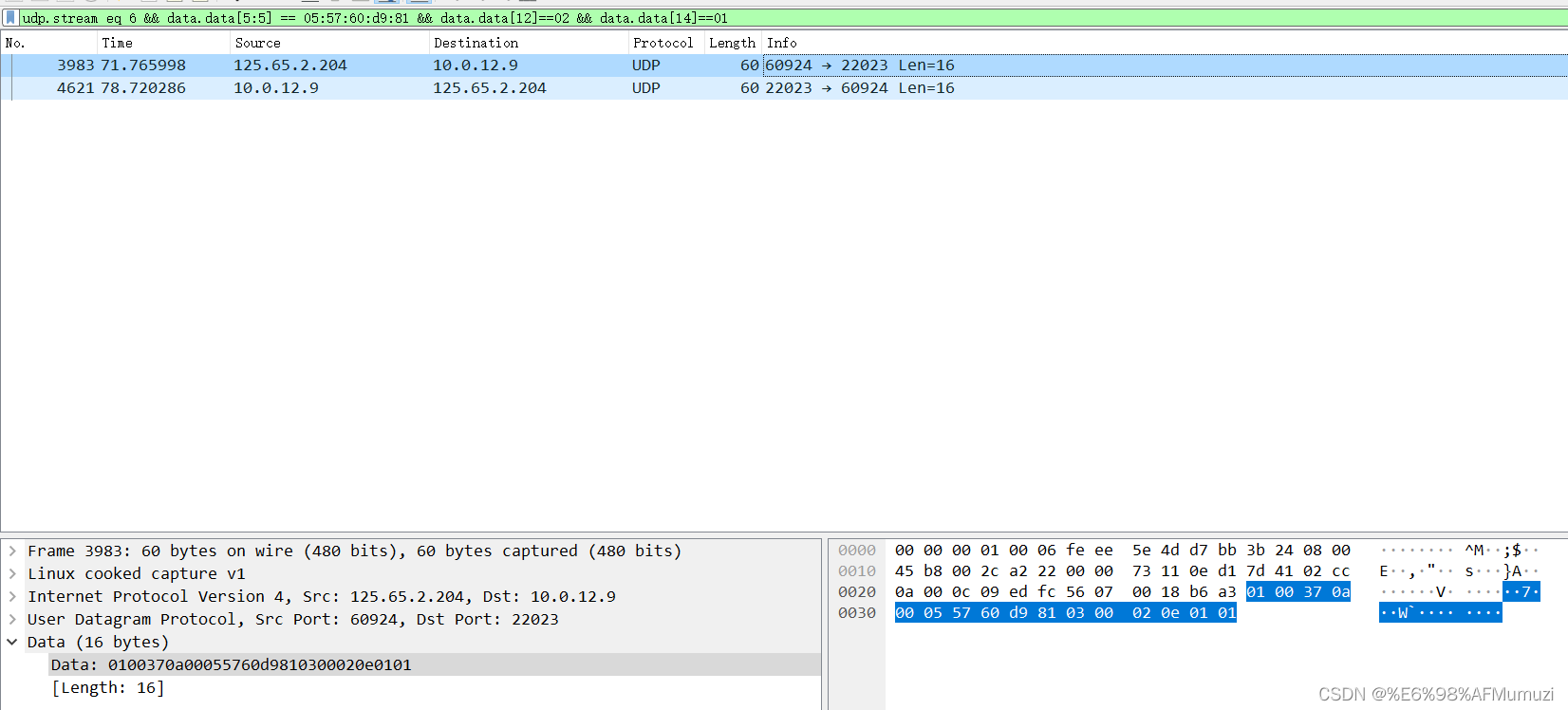This screenshot has width=1568, height=710.
Task: Click hex bytes '0a 00 0c 09 ed fc 56 07'
Action: click(x=1004, y=592)
